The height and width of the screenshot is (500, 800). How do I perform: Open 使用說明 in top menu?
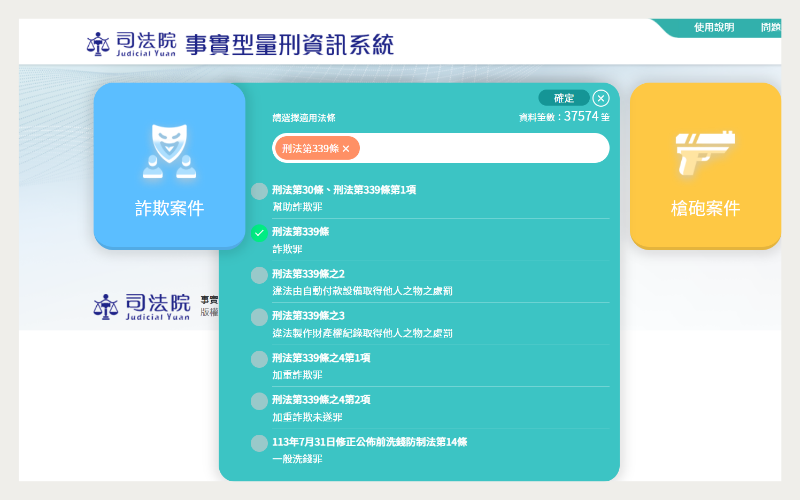tap(714, 28)
